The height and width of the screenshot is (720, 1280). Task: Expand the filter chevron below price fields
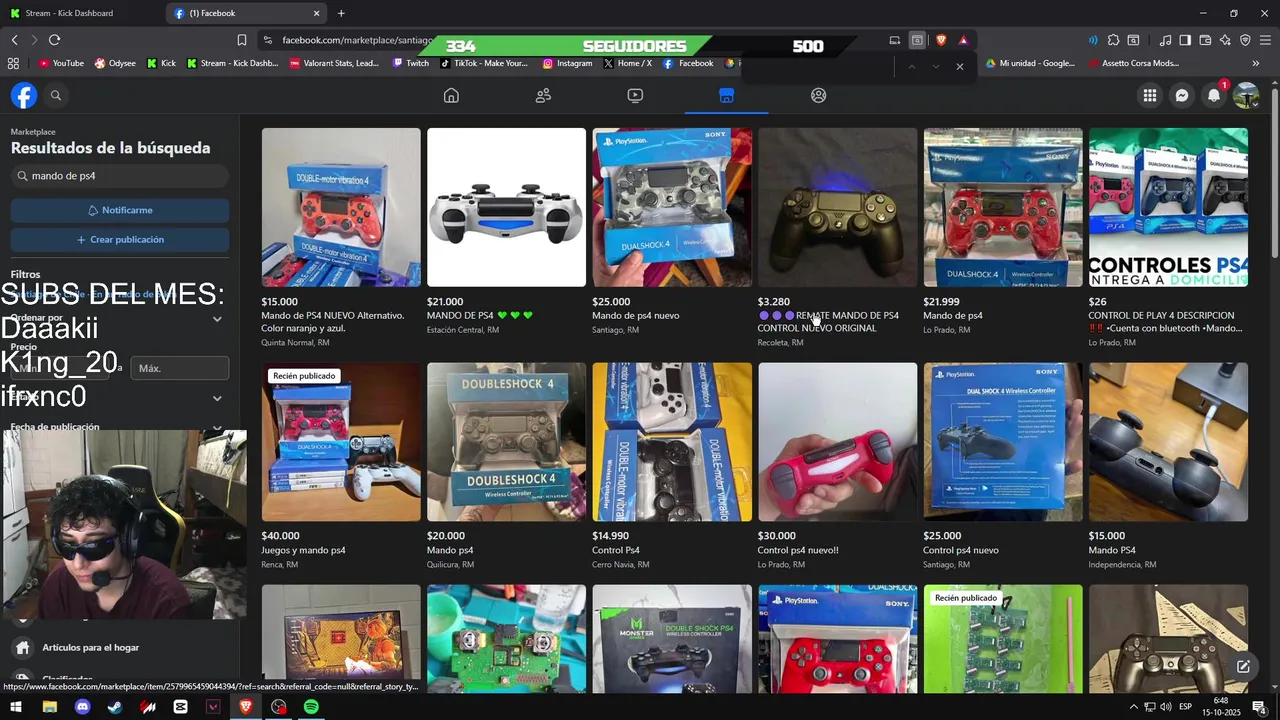(217, 398)
